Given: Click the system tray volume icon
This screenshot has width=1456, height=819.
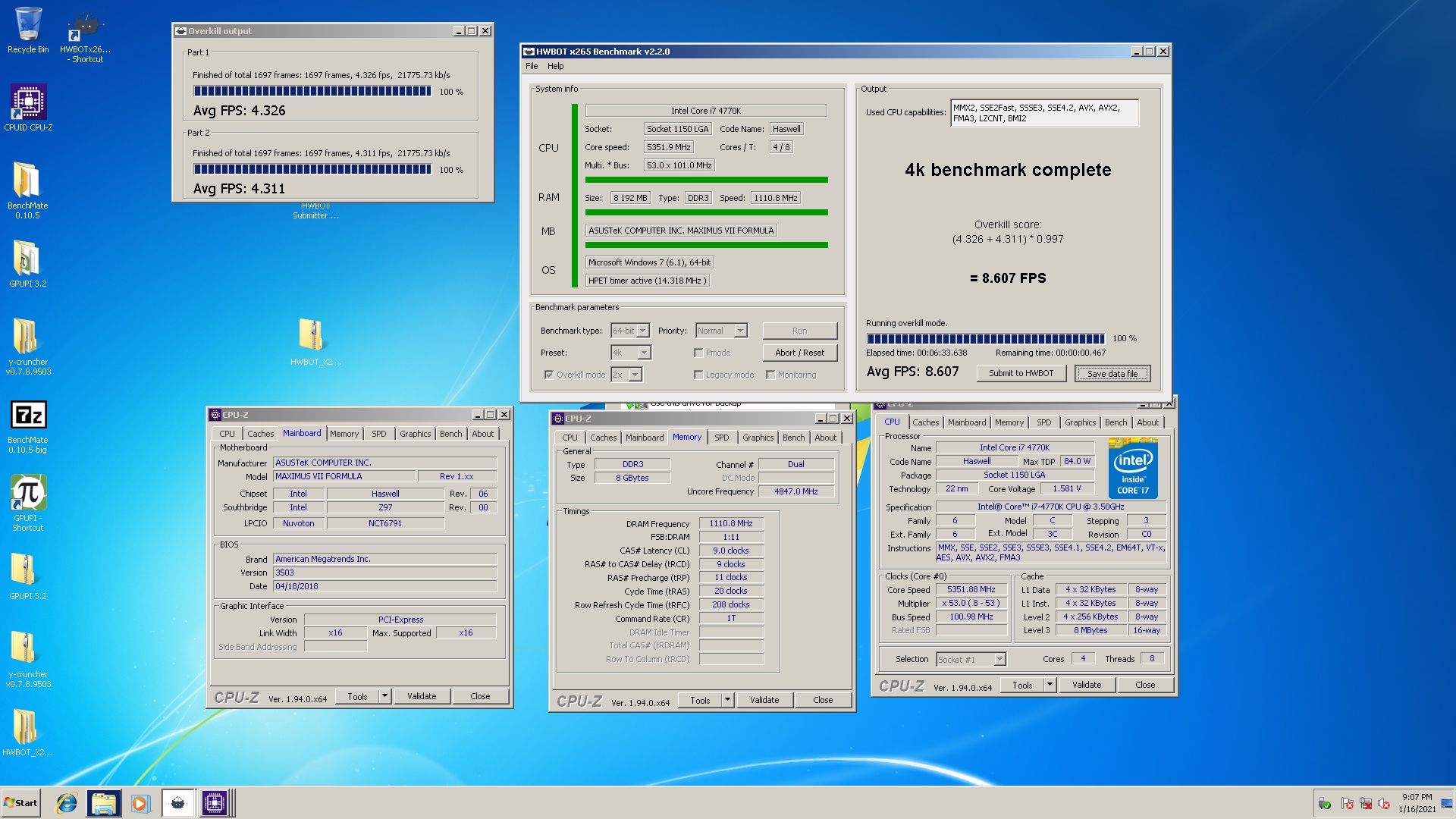Looking at the screenshot, I should 1384,804.
